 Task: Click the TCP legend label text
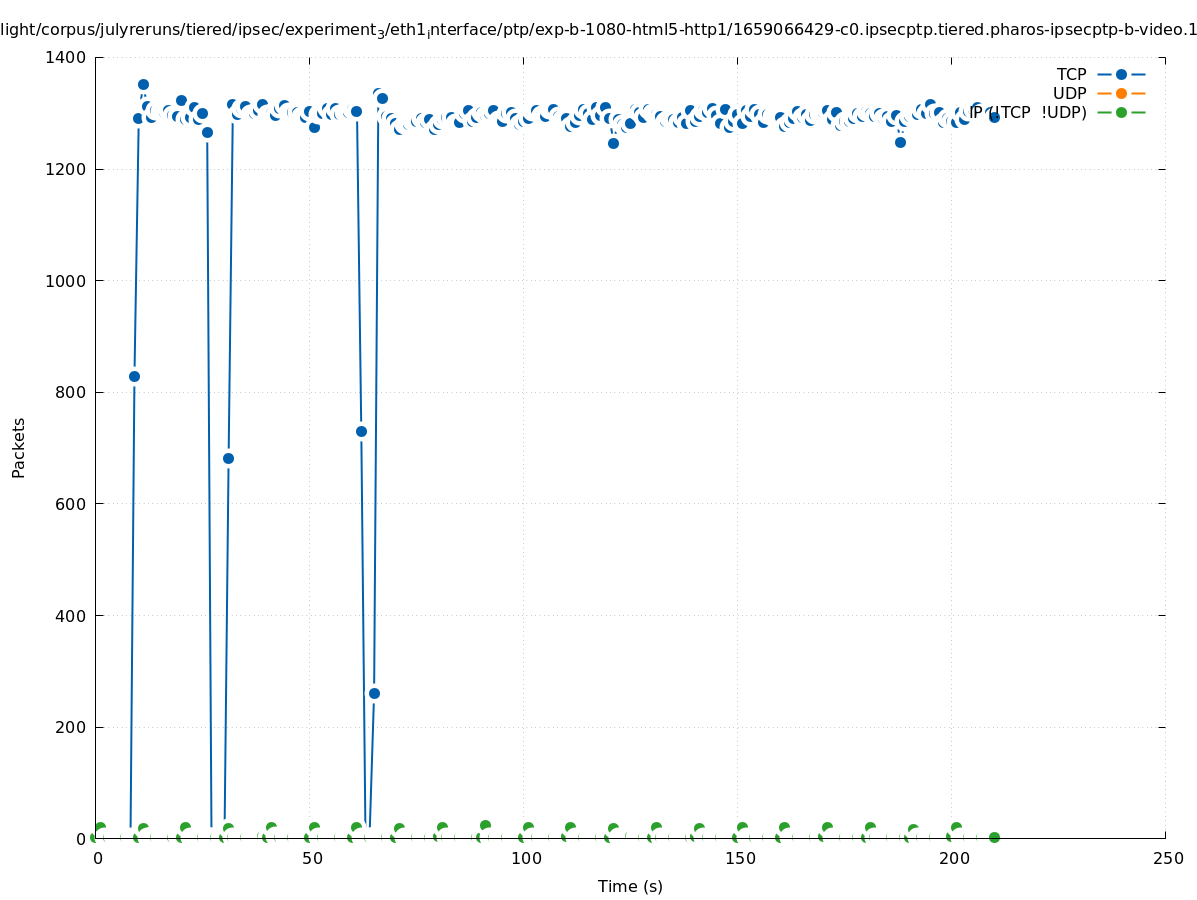pos(1071,74)
